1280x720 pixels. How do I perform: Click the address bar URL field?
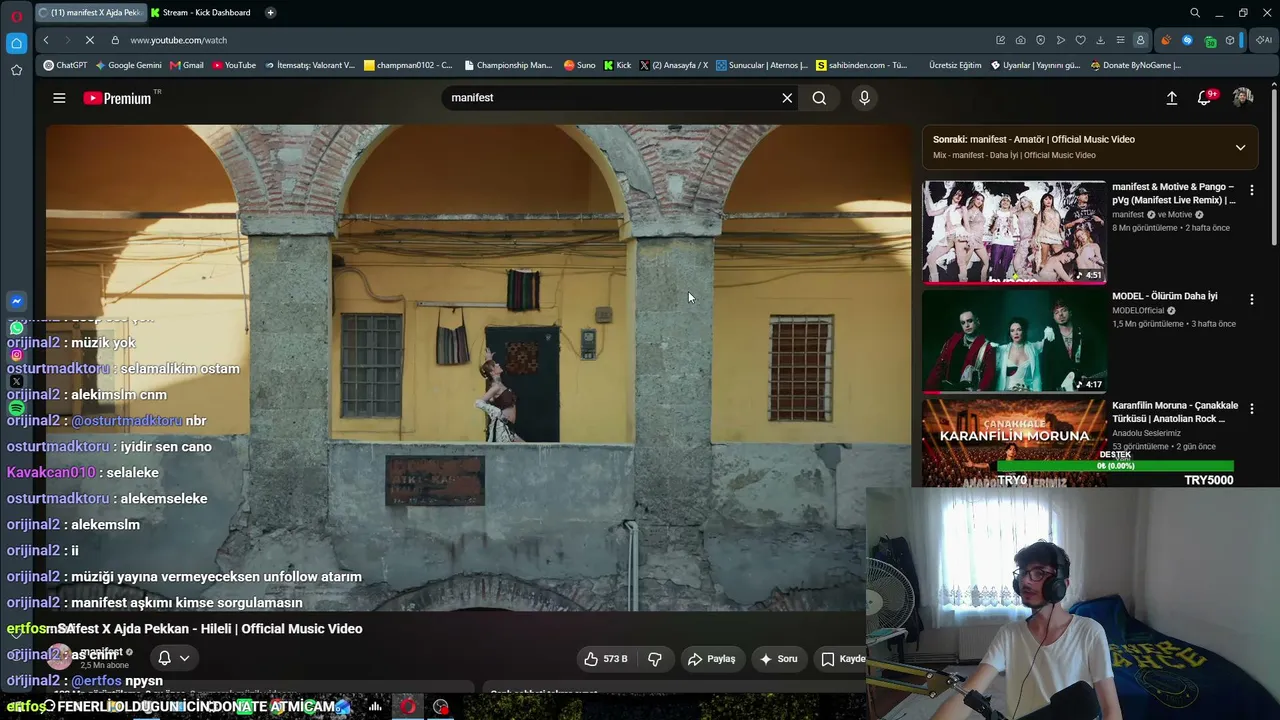click(550, 40)
